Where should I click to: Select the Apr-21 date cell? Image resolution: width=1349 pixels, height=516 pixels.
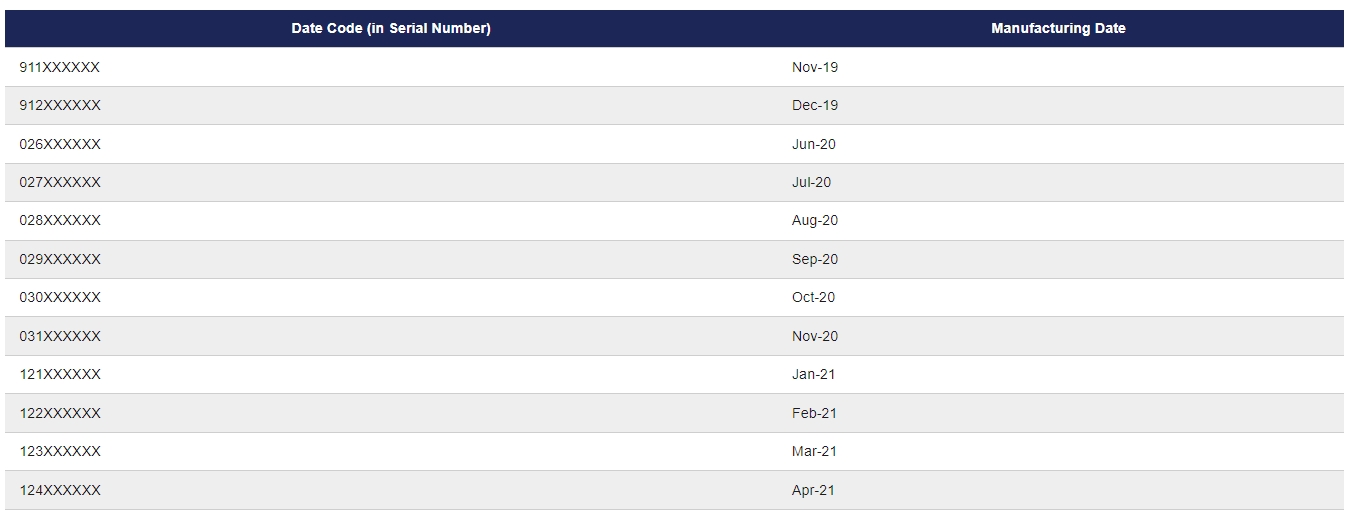pyautogui.click(x=814, y=490)
